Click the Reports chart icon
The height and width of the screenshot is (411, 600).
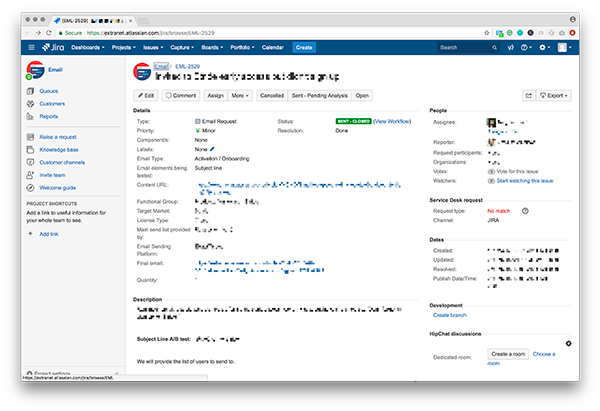pos(30,116)
